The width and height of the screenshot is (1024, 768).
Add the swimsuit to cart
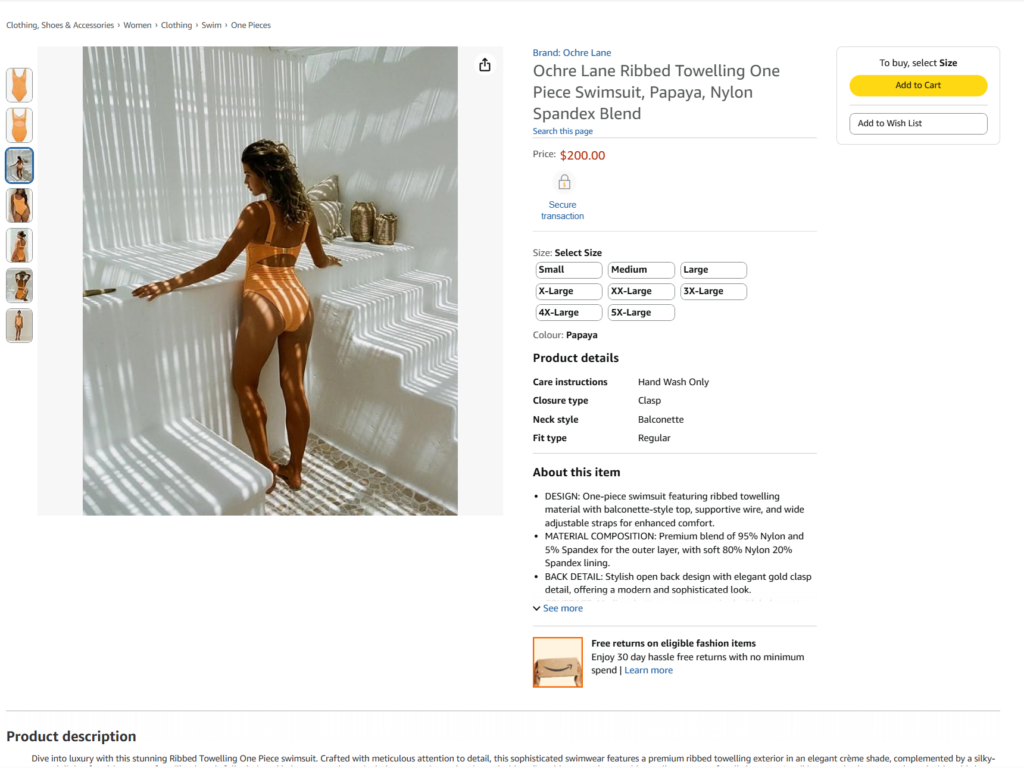(x=918, y=86)
